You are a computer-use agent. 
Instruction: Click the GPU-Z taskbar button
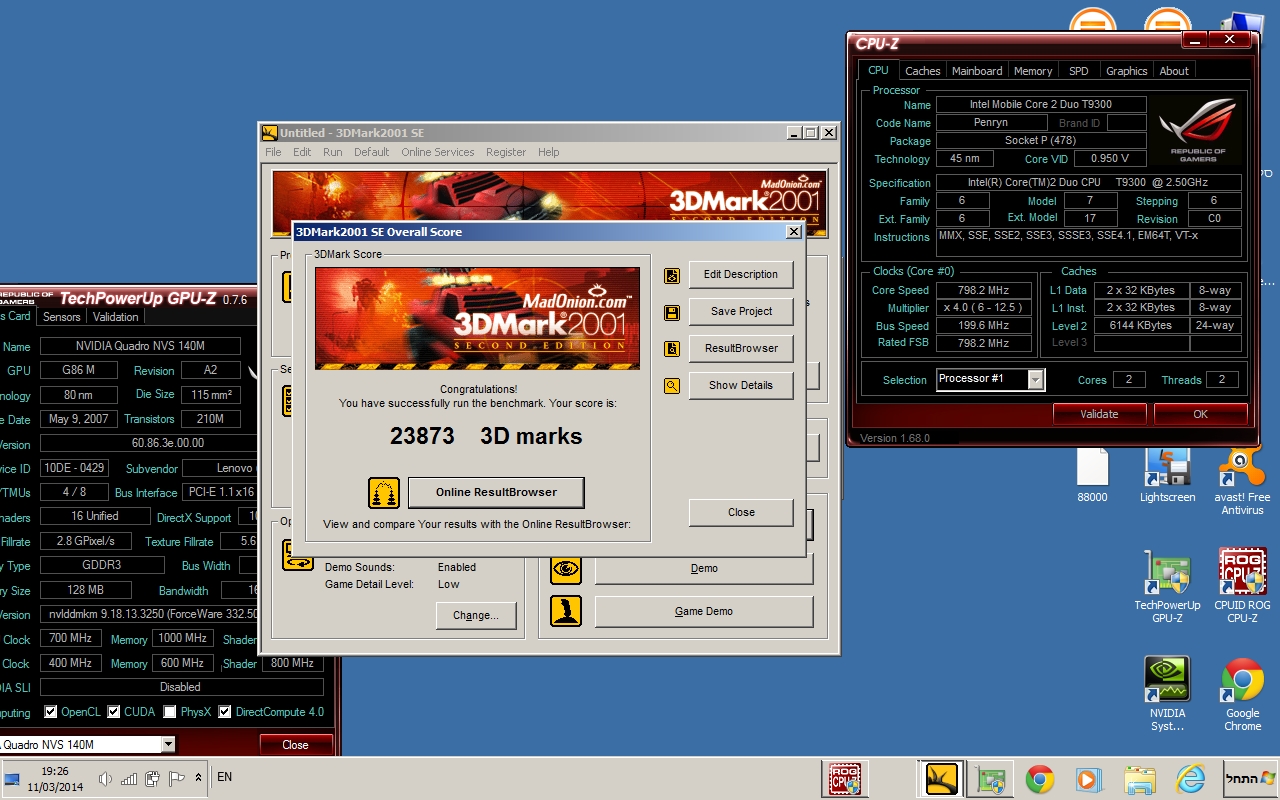pyautogui.click(x=991, y=779)
